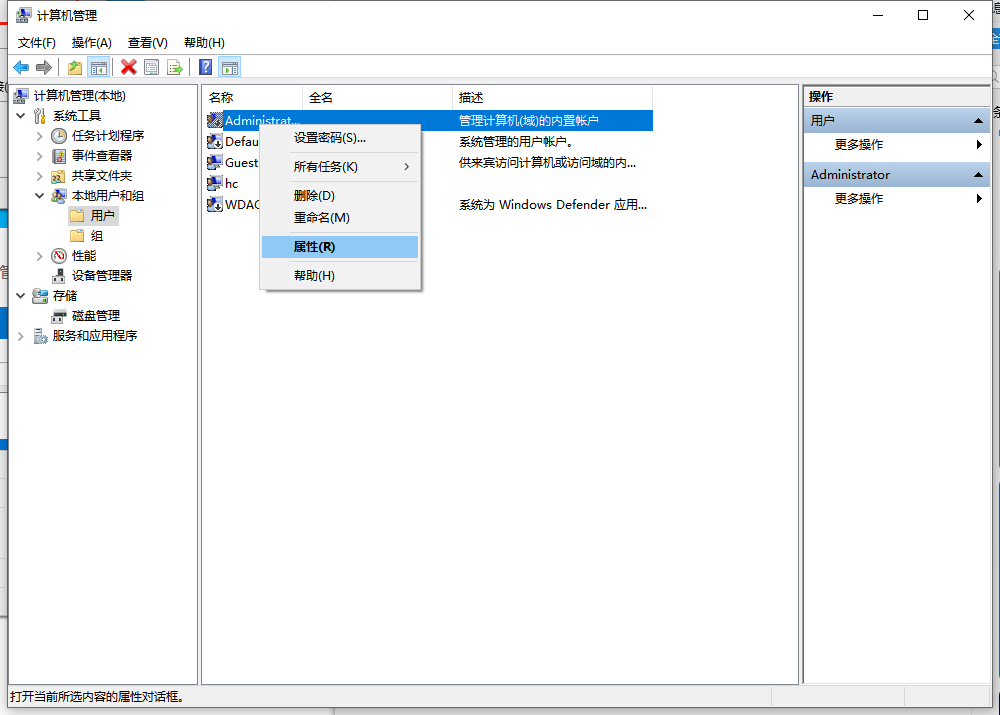The height and width of the screenshot is (715, 1000).
Task: Click the Event Viewer icon
Action: pos(59,156)
